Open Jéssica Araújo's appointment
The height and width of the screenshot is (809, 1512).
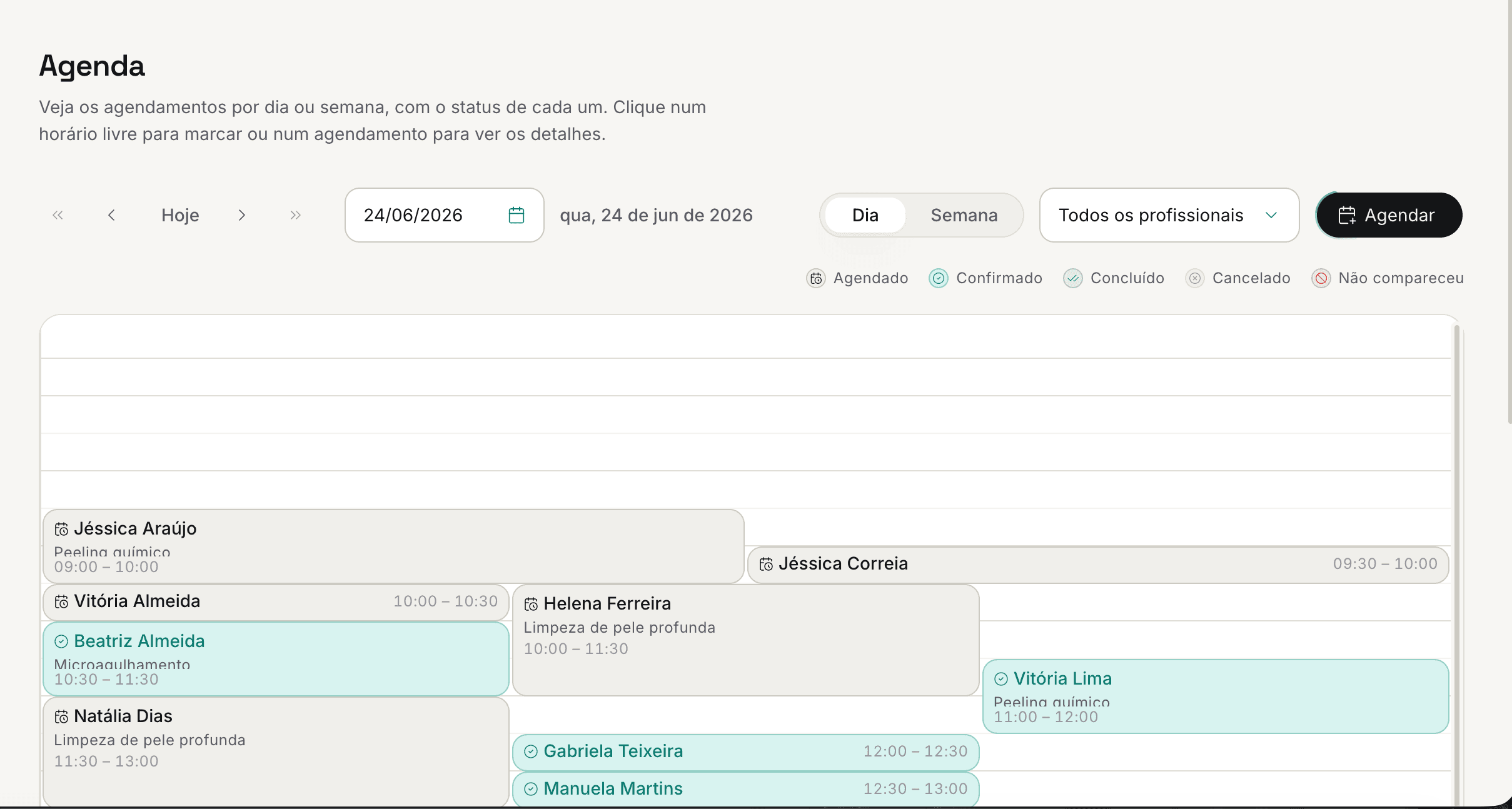[x=393, y=546]
